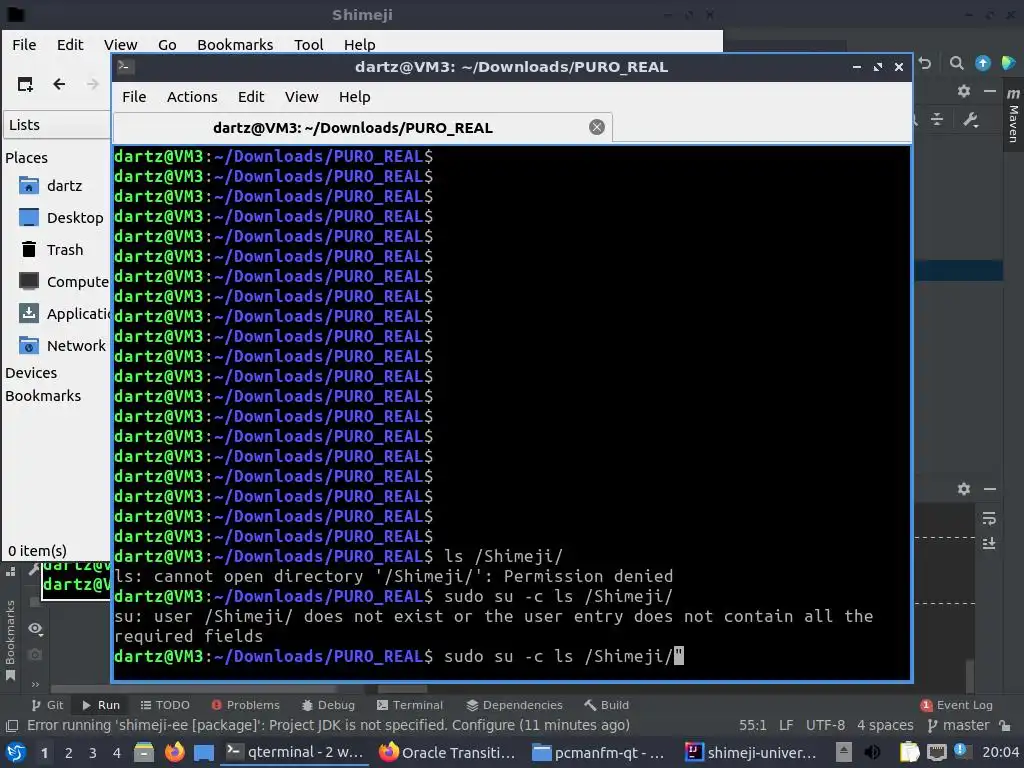Screen dimensions: 1024x768
Task: Close the PURO_REAL terminal tab
Action: click(596, 127)
